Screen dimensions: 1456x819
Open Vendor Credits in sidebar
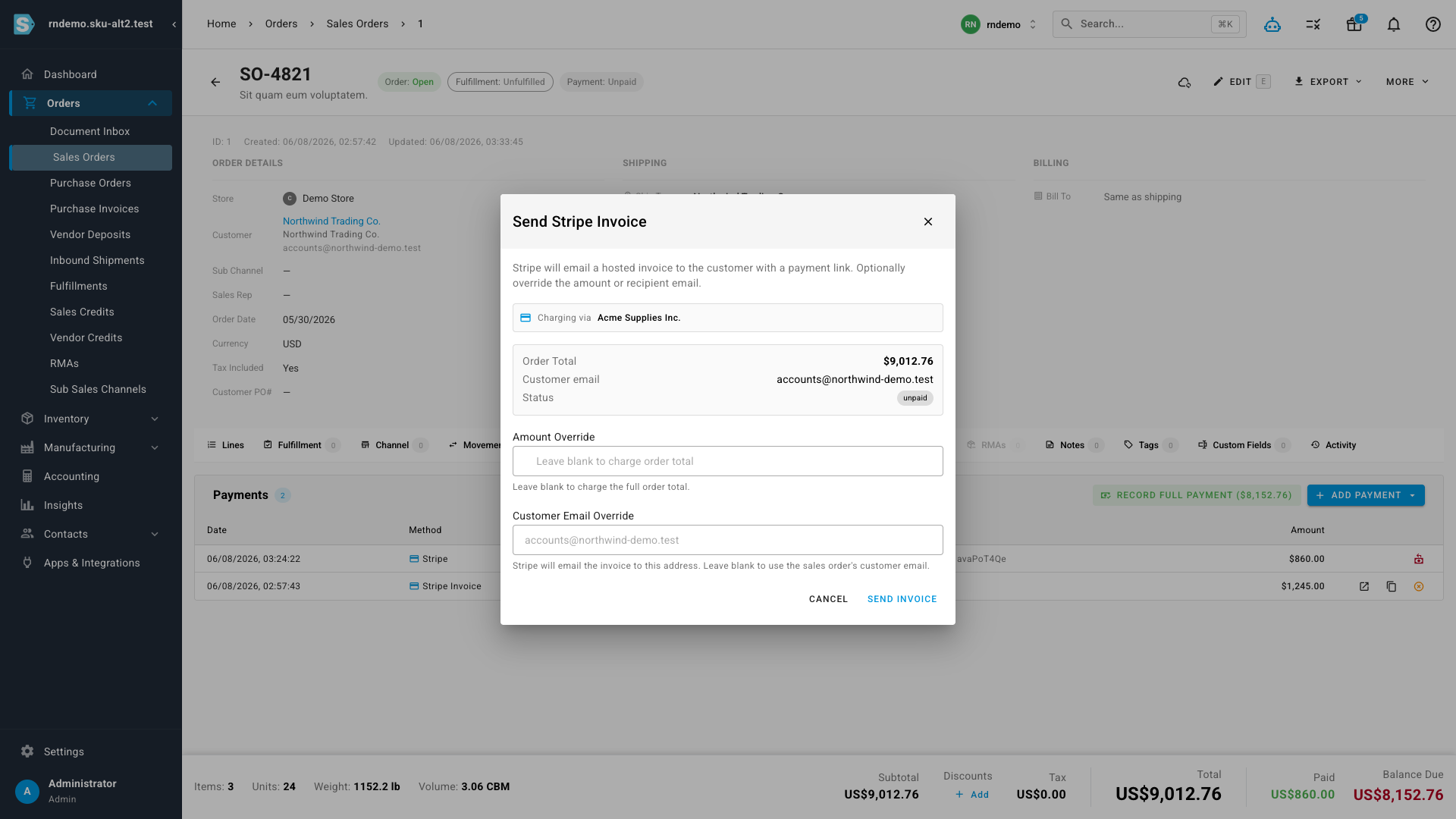(x=86, y=337)
